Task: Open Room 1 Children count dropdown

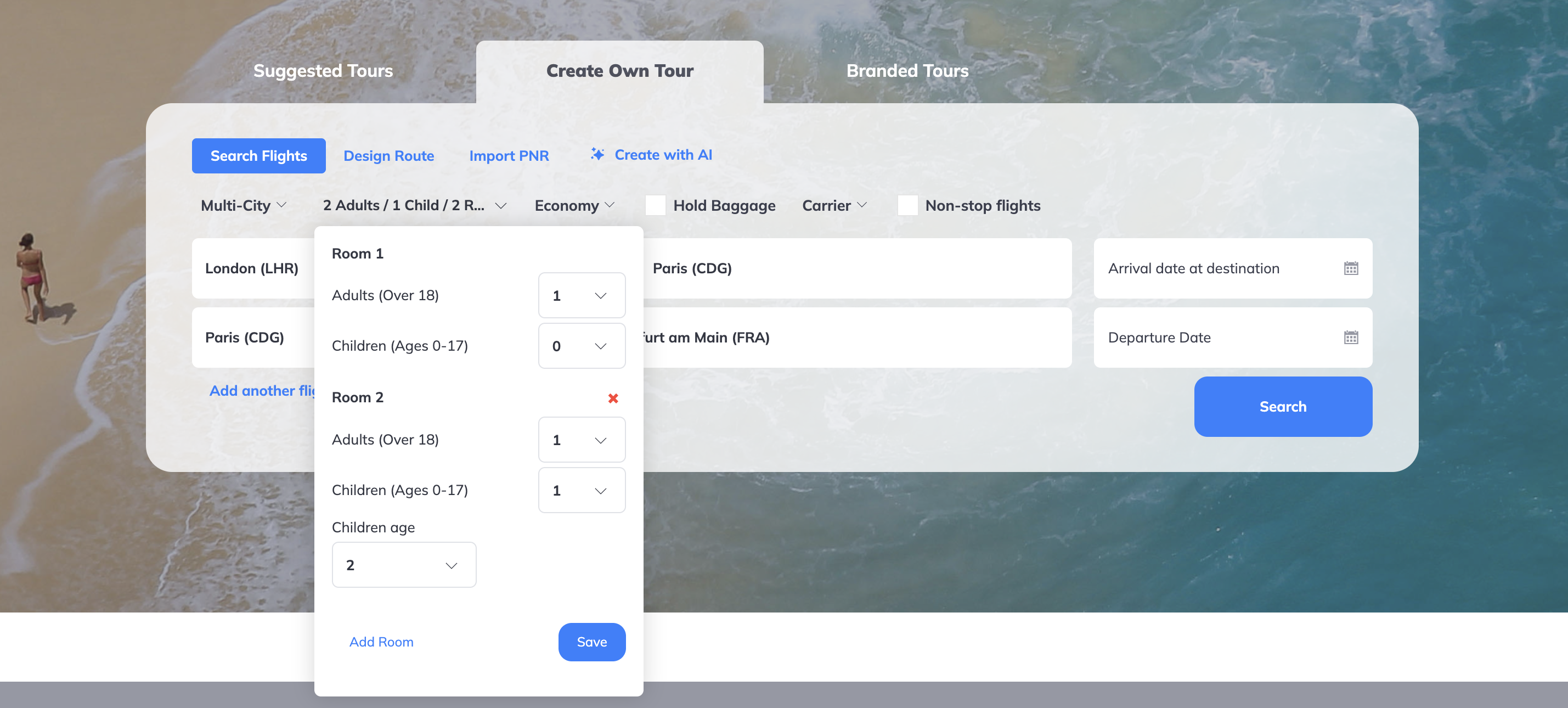Action: (582, 346)
